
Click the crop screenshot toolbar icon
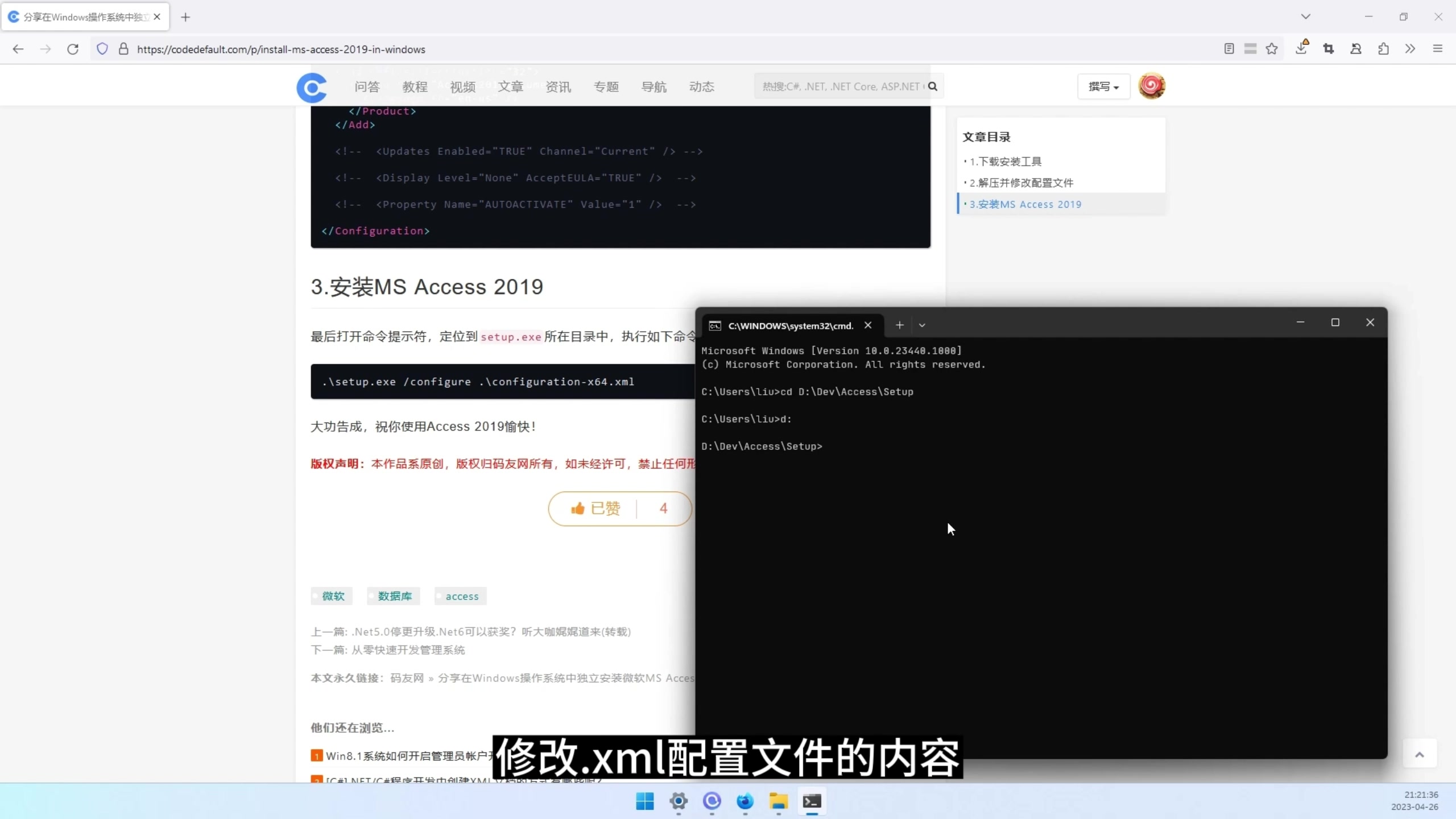[1329, 49]
